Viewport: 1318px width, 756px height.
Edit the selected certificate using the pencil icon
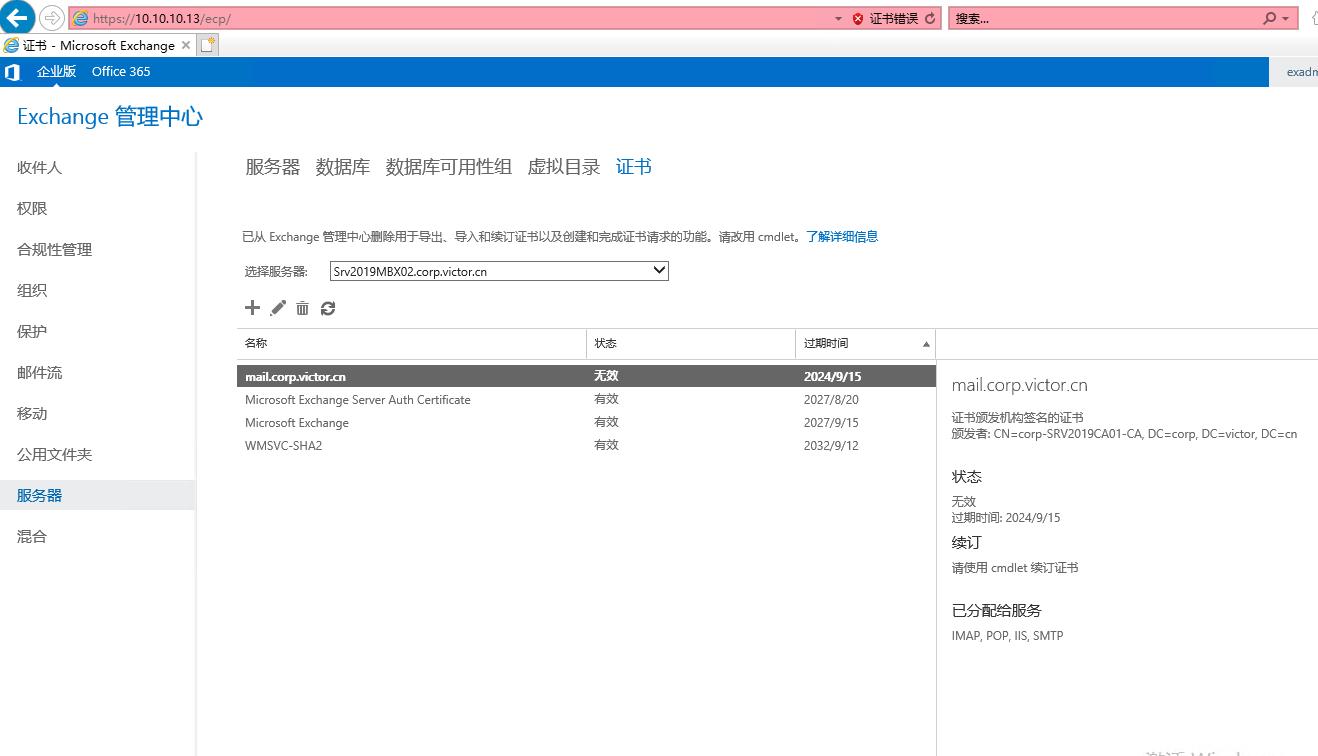(277, 308)
